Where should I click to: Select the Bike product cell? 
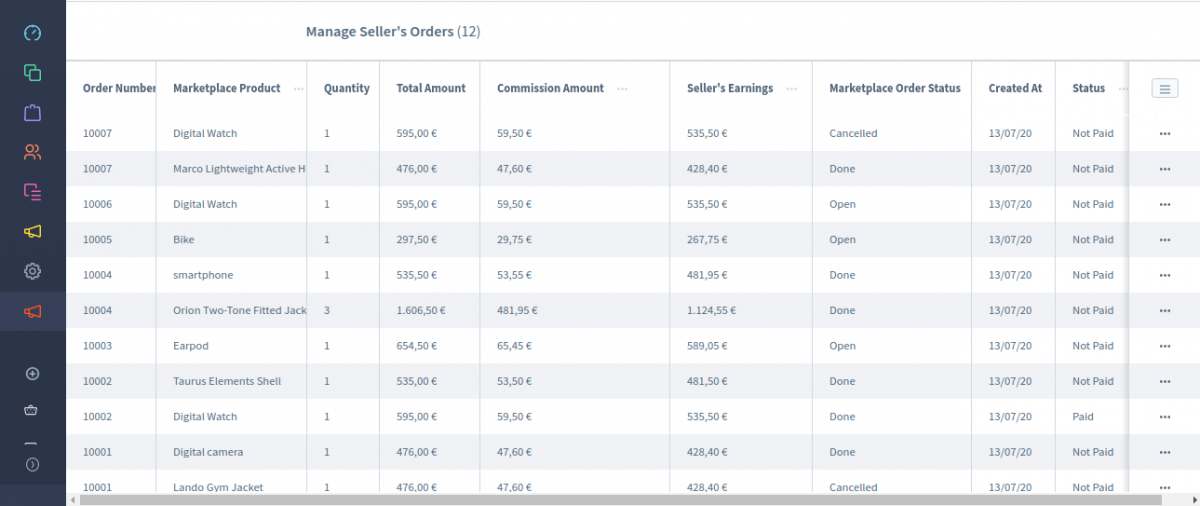pyautogui.click(x=184, y=240)
